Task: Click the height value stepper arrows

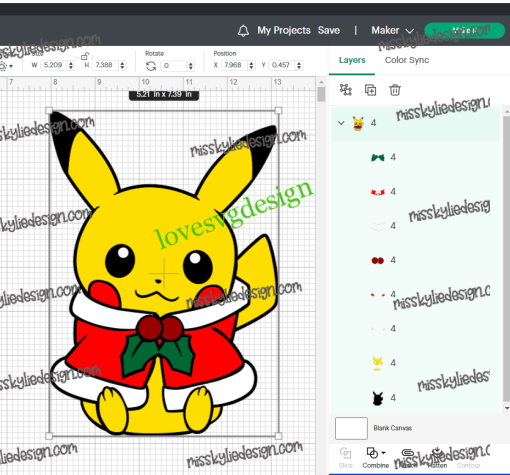Action: click(x=122, y=65)
